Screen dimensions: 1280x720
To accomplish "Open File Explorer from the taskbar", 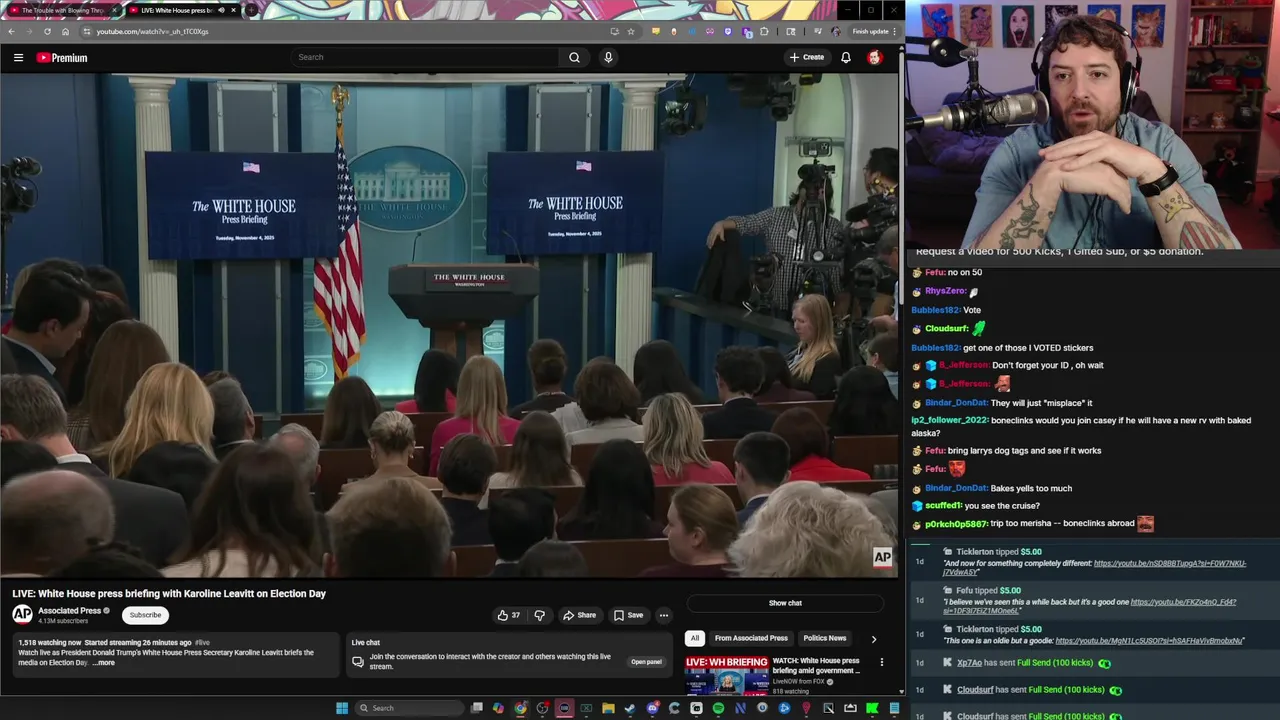I will coord(608,708).
